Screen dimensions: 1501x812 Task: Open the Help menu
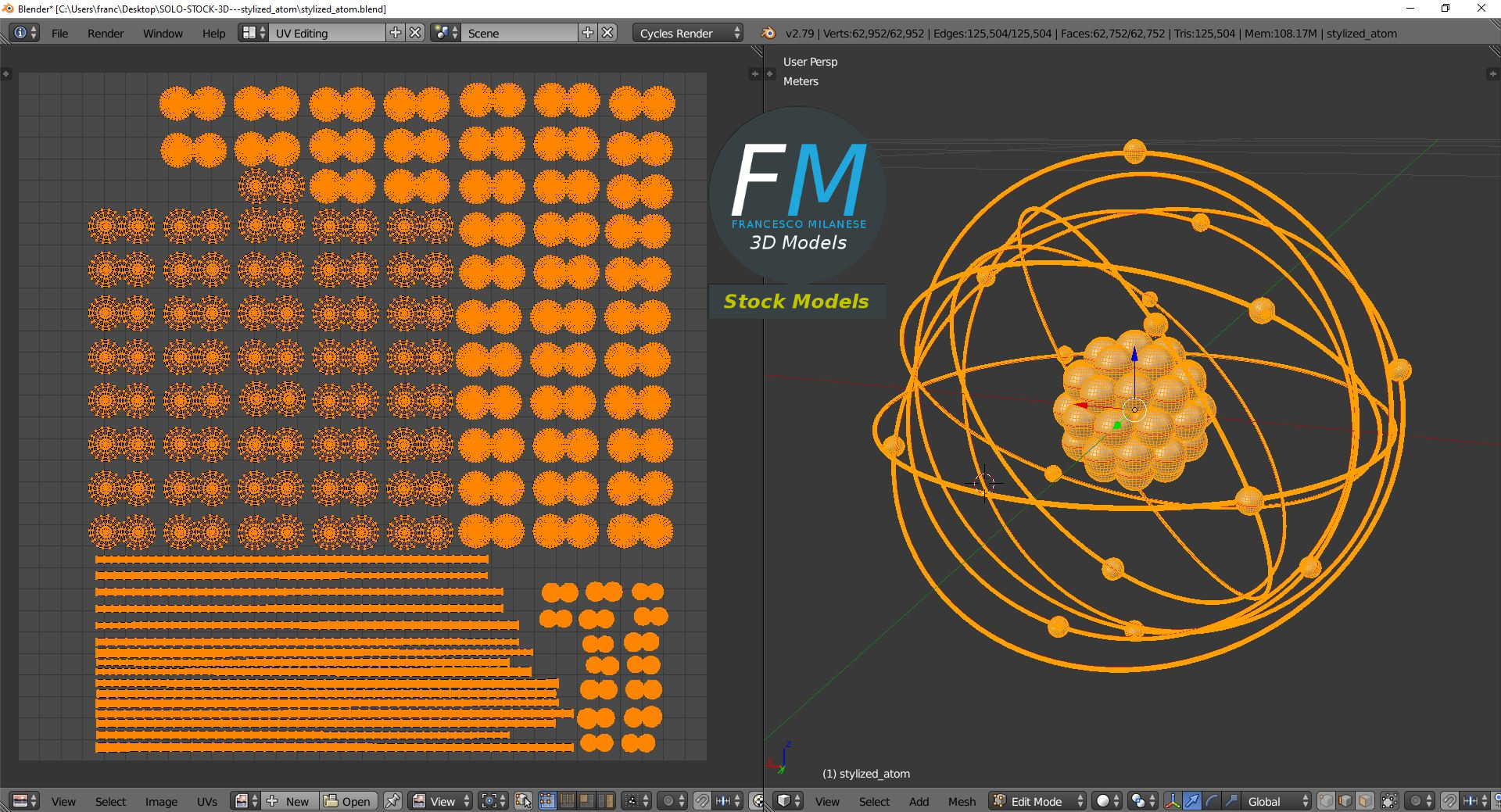click(213, 33)
